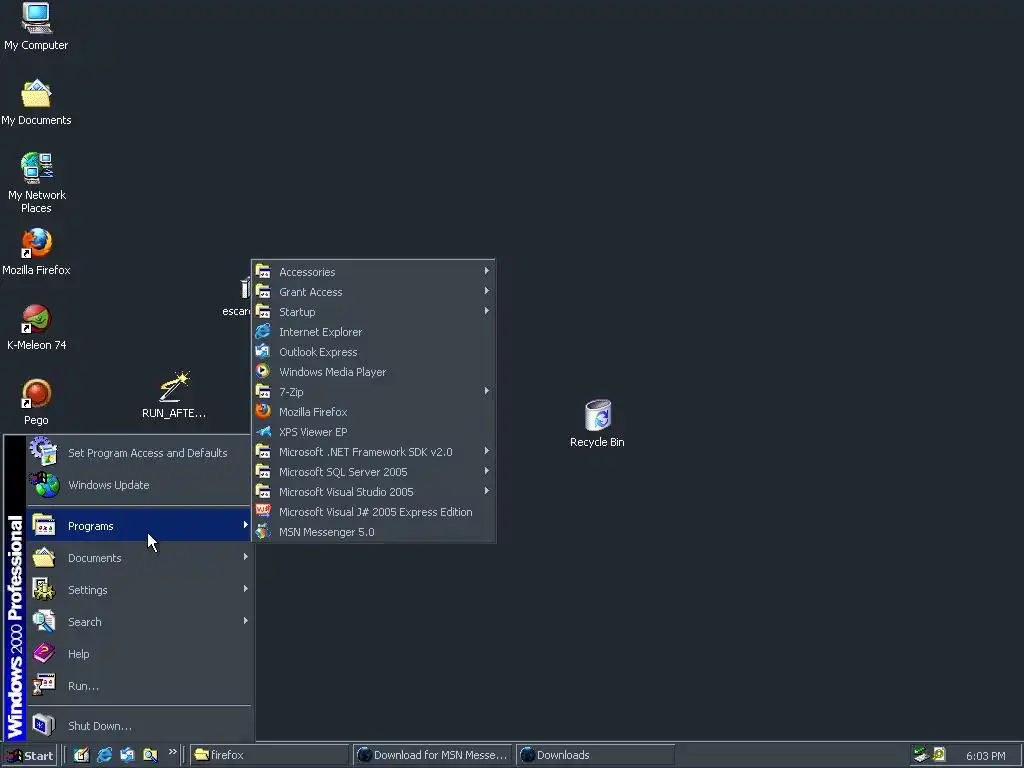Click the Run icon in Start menu

44,685
